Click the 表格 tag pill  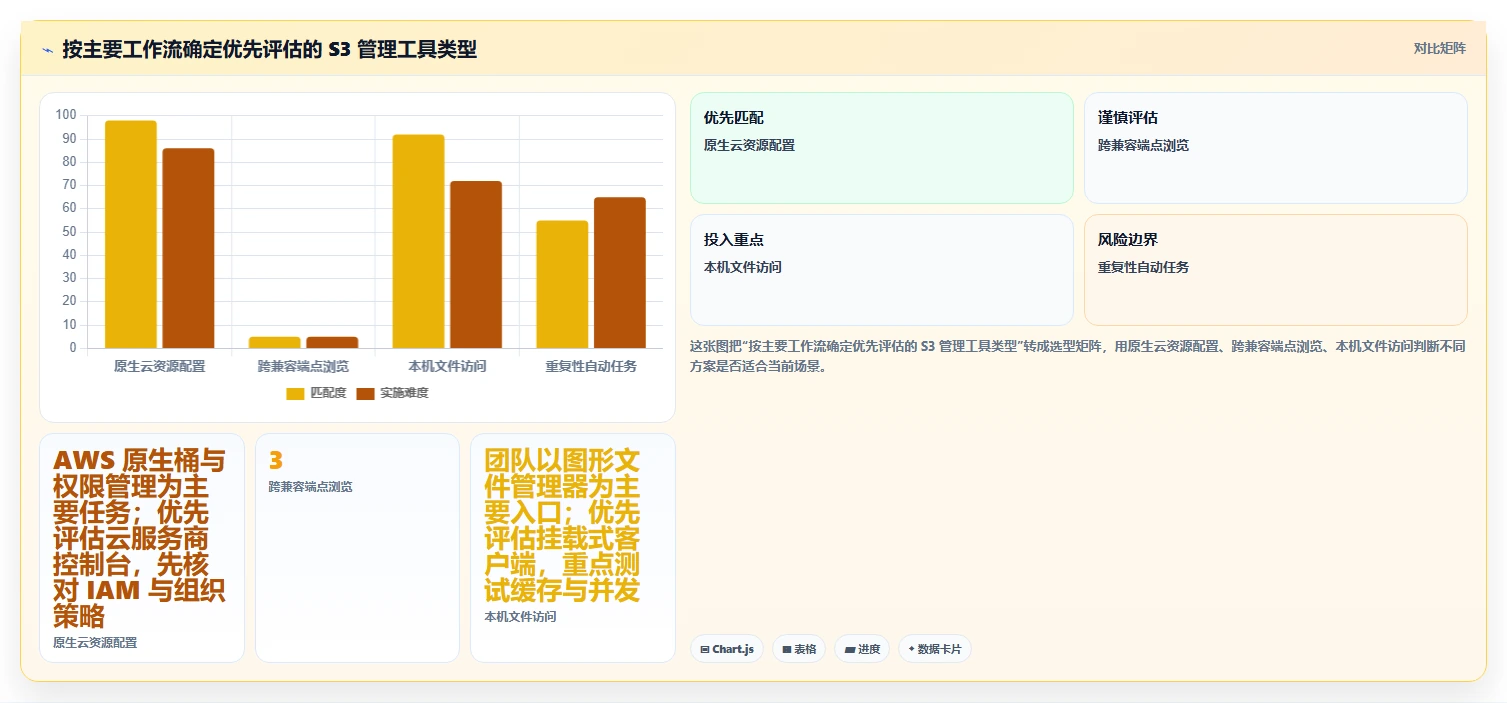(x=799, y=649)
